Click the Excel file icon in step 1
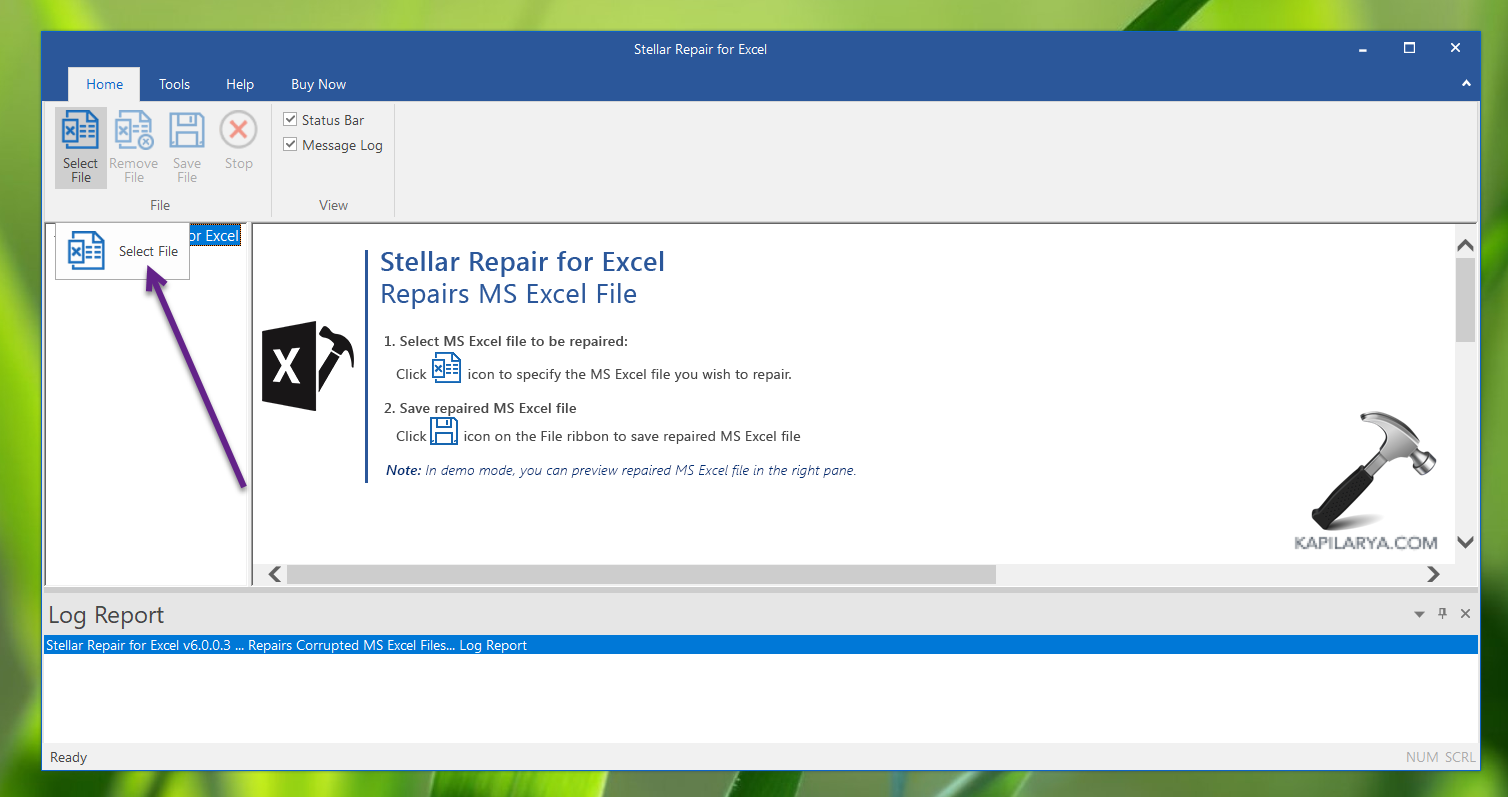1508x797 pixels. (446, 368)
